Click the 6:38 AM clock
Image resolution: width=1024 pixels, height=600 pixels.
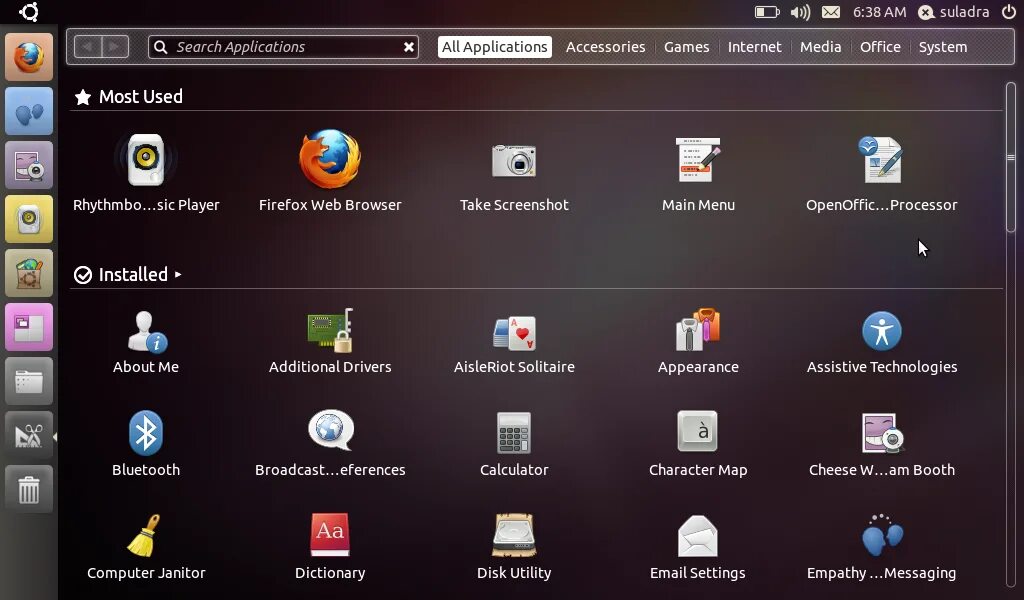click(879, 12)
